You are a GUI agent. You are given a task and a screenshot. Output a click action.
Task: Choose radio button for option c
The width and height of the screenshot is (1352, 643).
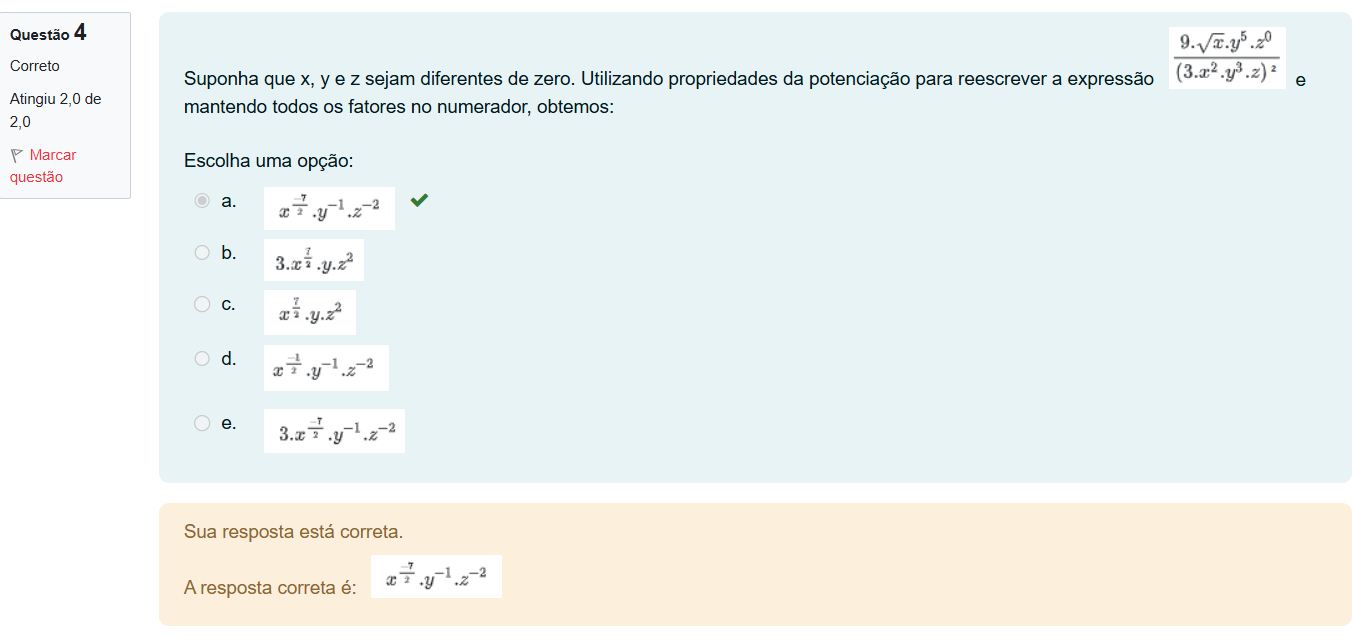point(202,304)
